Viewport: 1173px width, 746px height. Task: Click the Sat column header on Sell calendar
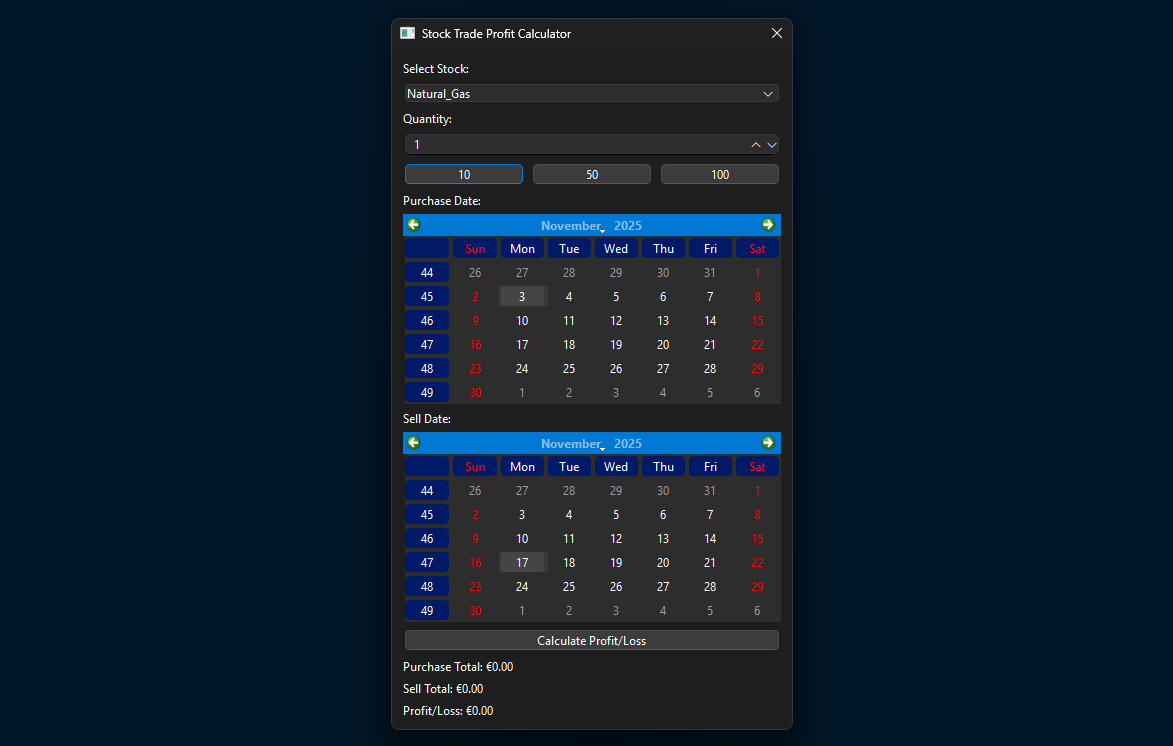click(757, 466)
